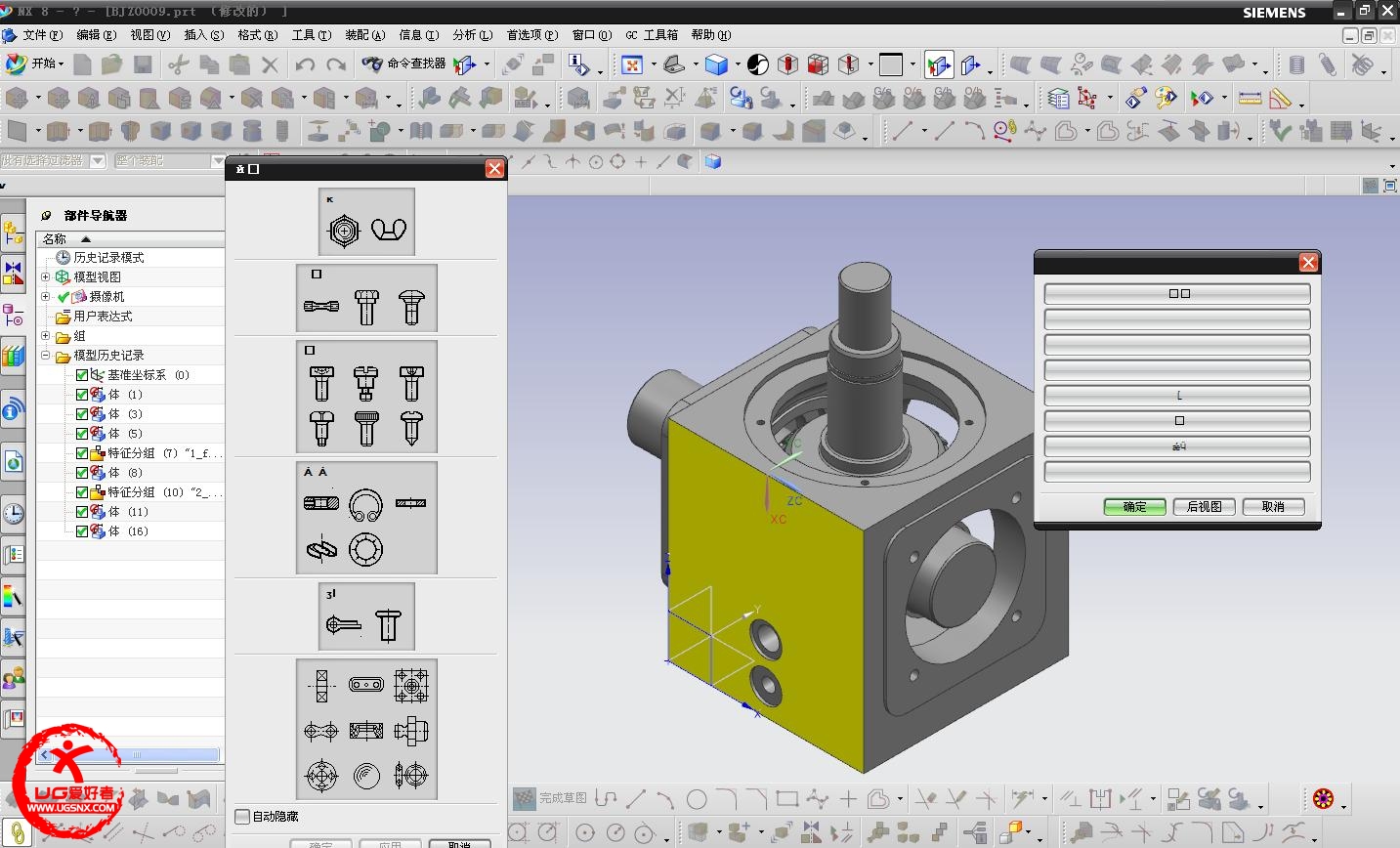Toggle the checkbox for Body (16)
The height and width of the screenshot is (848, 1400).
click(x=82, y=531)
